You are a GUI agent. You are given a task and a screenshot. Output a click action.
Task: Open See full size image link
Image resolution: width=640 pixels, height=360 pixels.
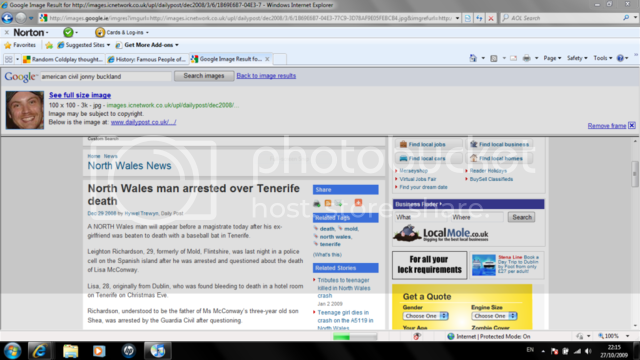80,95
